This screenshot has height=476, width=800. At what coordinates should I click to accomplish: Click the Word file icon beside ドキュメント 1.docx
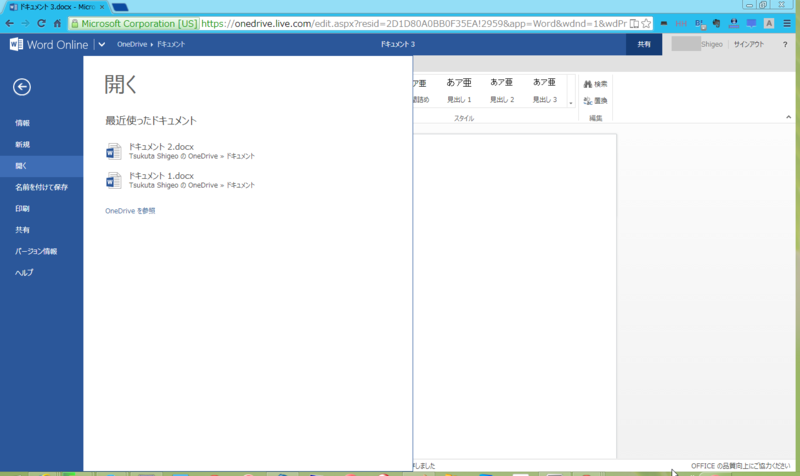tap(114, 181)
